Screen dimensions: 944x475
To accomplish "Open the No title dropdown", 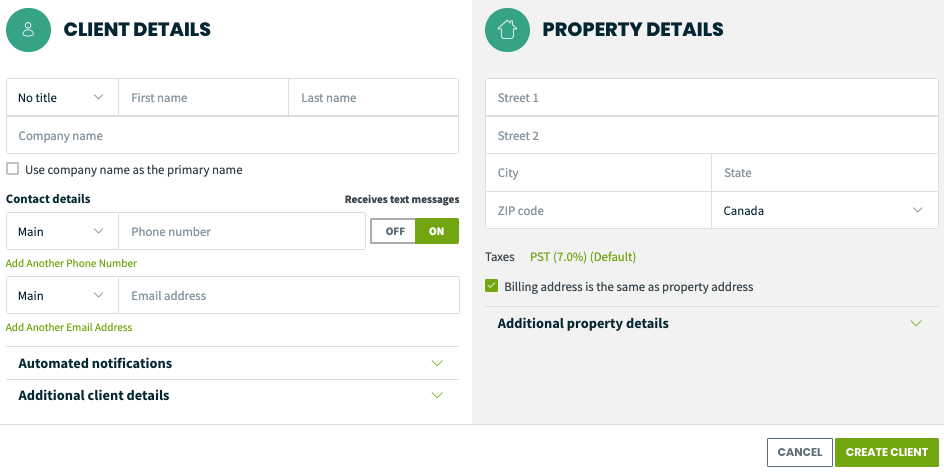I will 62,98.
